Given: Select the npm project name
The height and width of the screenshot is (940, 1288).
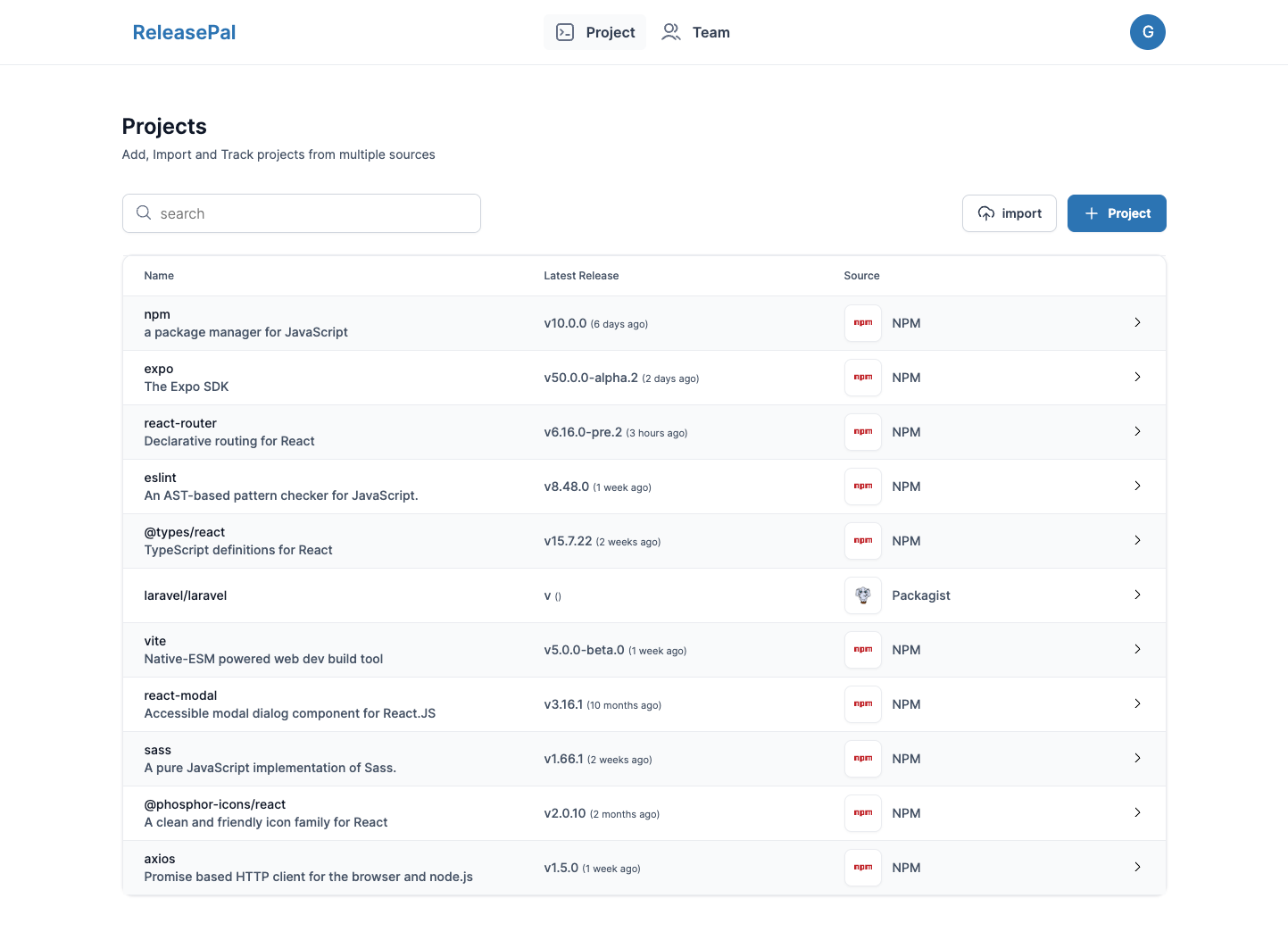Looking at the screenshot, I should tap(157, 314).
